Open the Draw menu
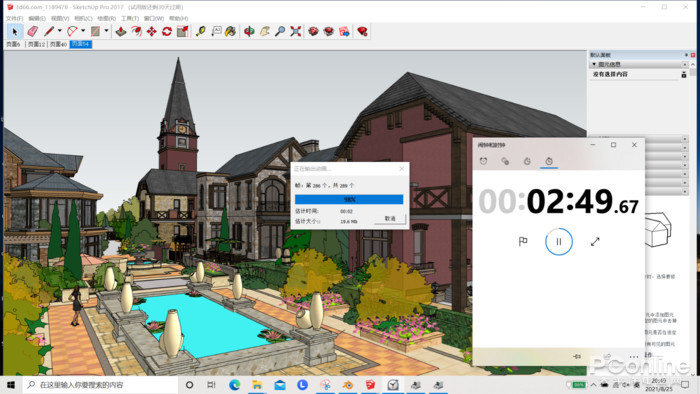The width and height of the screenshot is (700, 394). click(x=107, y=18)
